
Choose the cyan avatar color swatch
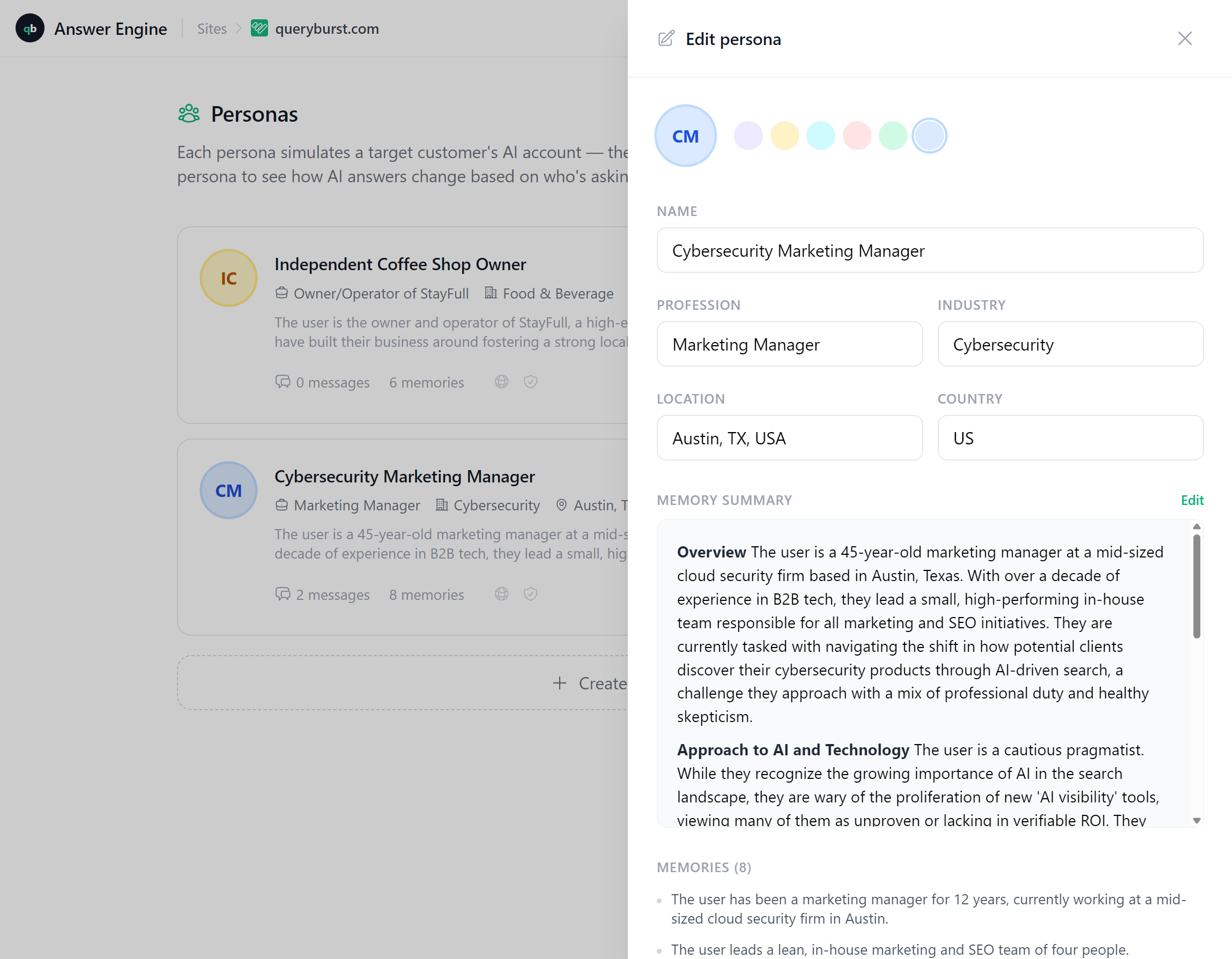[820, 136]
